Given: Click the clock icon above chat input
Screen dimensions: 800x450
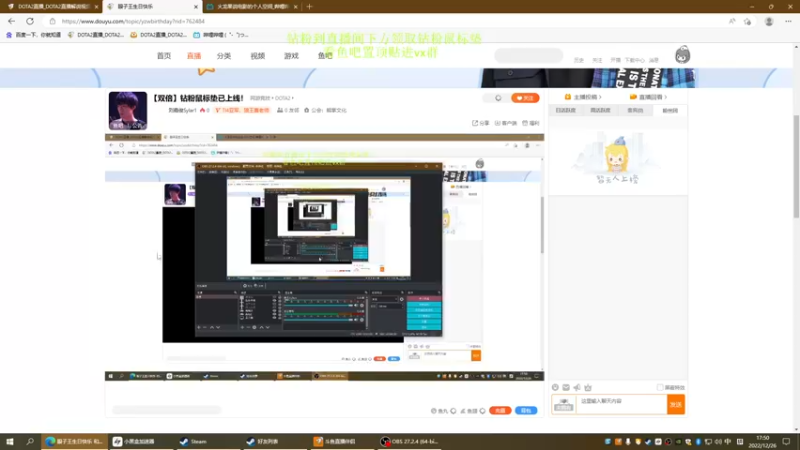Looking at the screenshot, I should point(555,388).
